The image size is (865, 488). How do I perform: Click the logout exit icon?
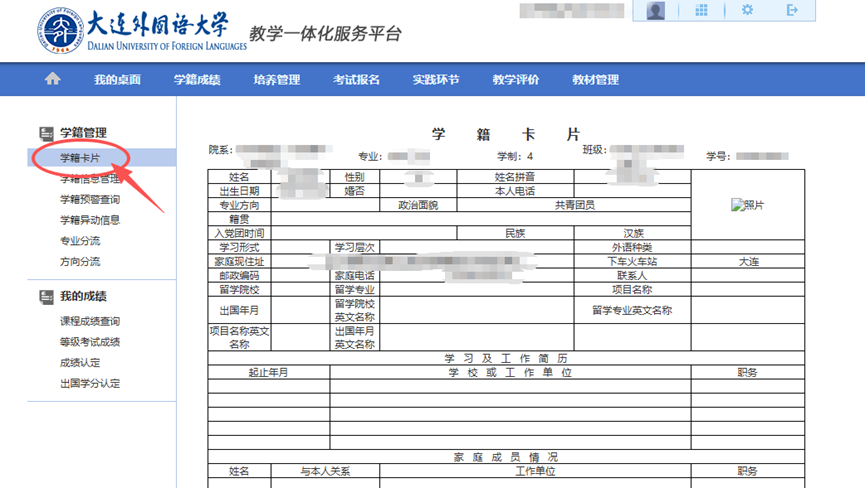(792, 10)
